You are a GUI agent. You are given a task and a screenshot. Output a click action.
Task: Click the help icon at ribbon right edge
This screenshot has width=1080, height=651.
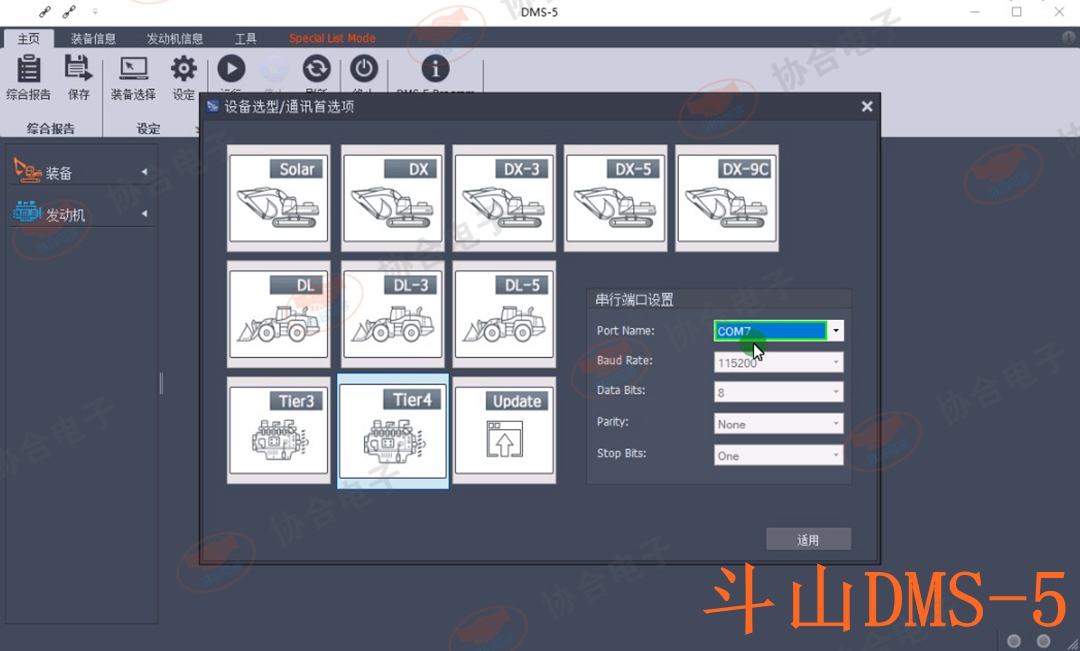[x=1069, y=38]
